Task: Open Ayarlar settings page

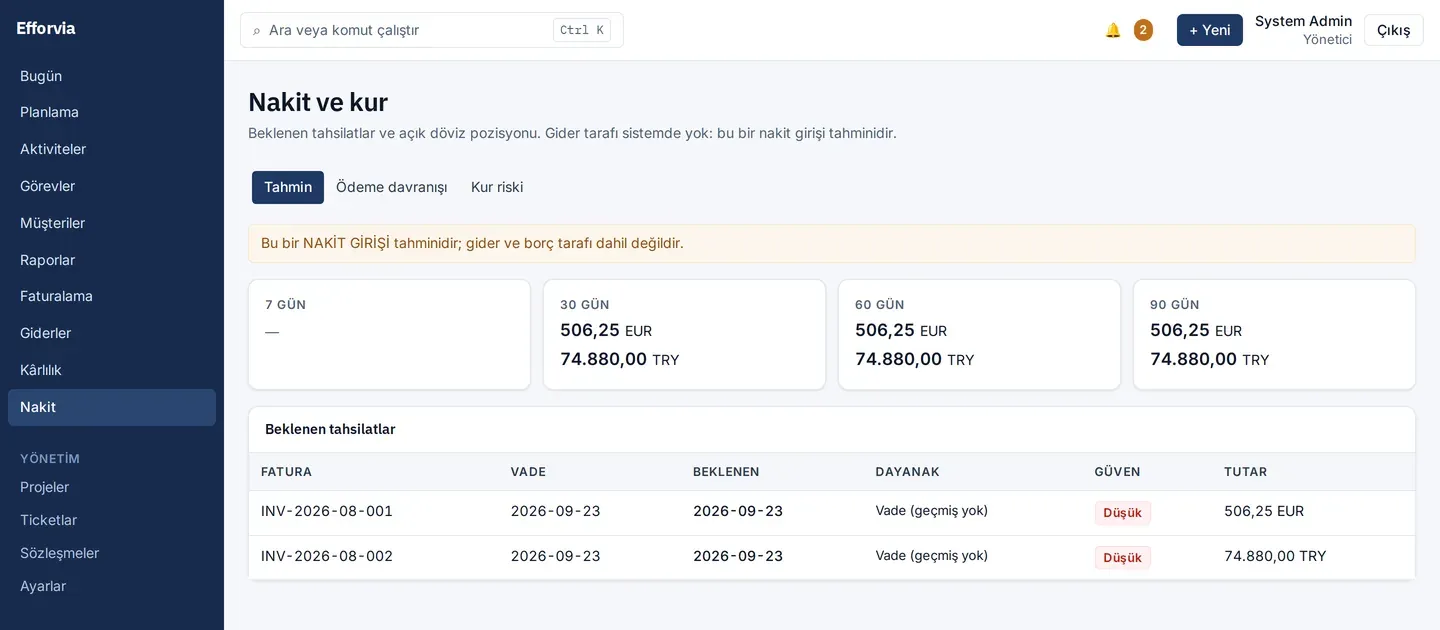Action: tap(112, 586)
